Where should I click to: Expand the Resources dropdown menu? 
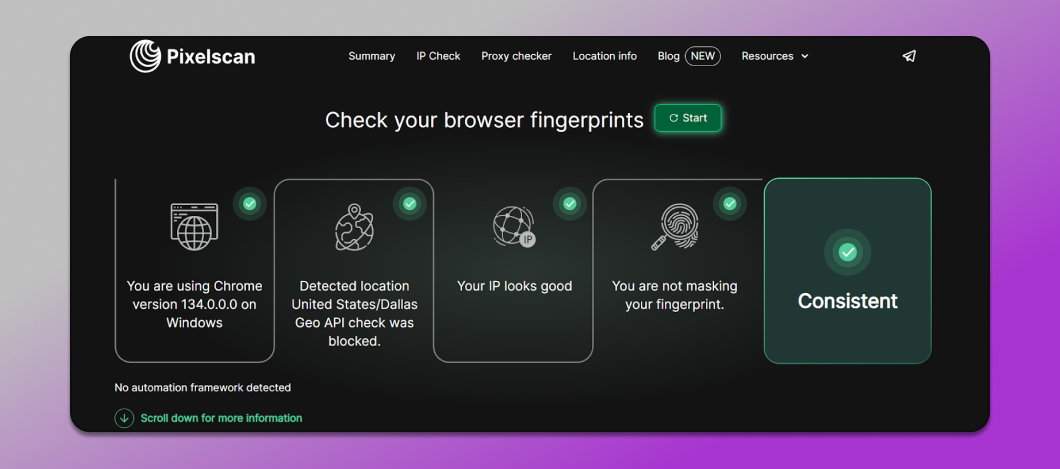[775, 56]
